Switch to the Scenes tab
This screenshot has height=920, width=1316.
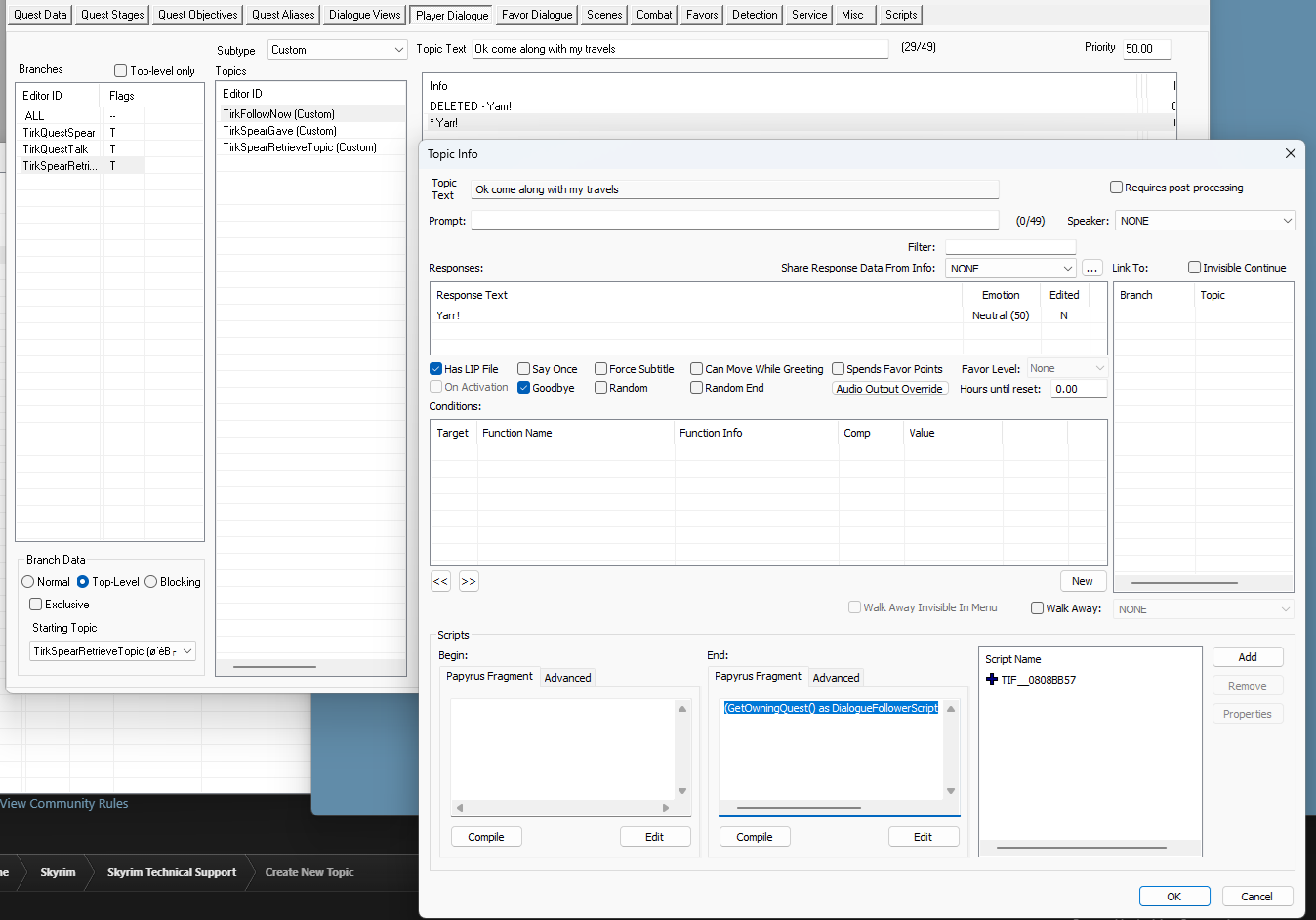(602, 14)
